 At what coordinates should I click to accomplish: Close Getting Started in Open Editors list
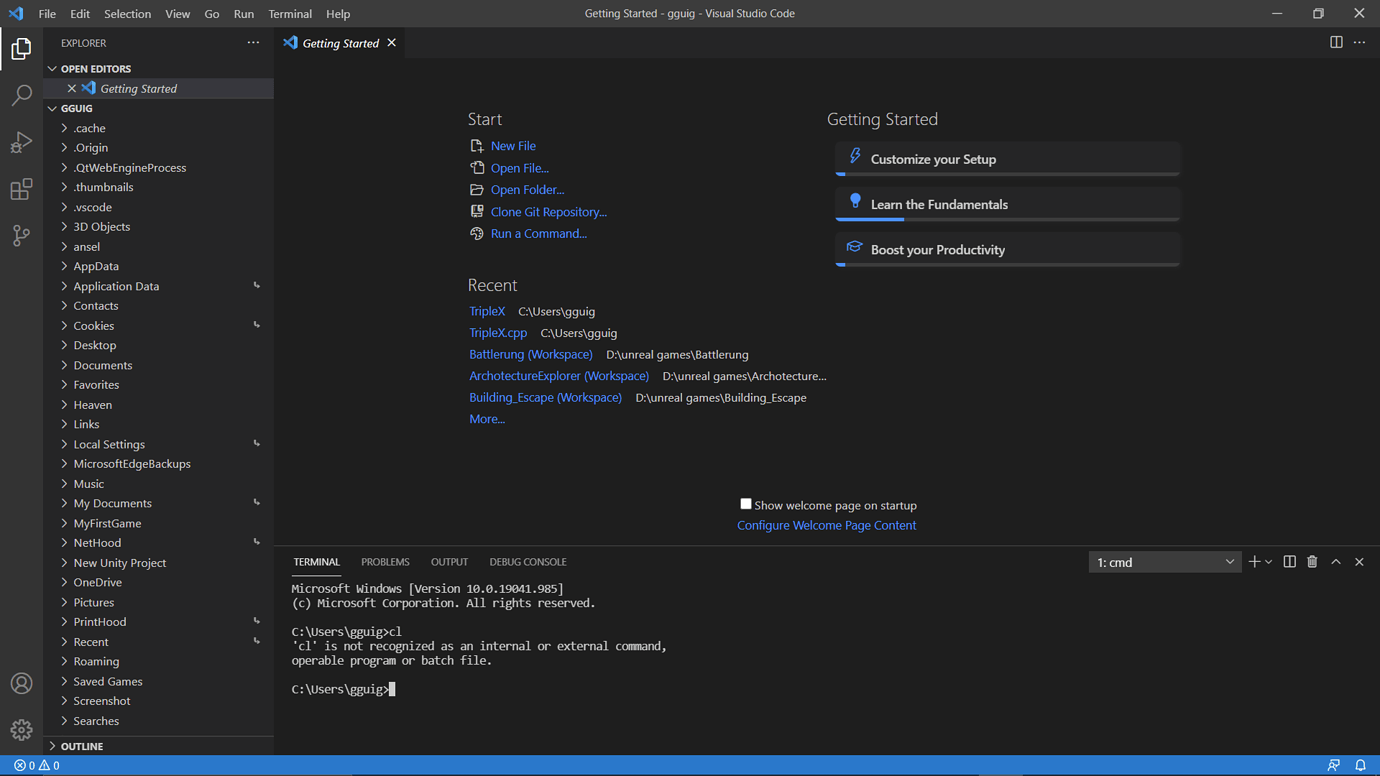[x=72, y=88]
